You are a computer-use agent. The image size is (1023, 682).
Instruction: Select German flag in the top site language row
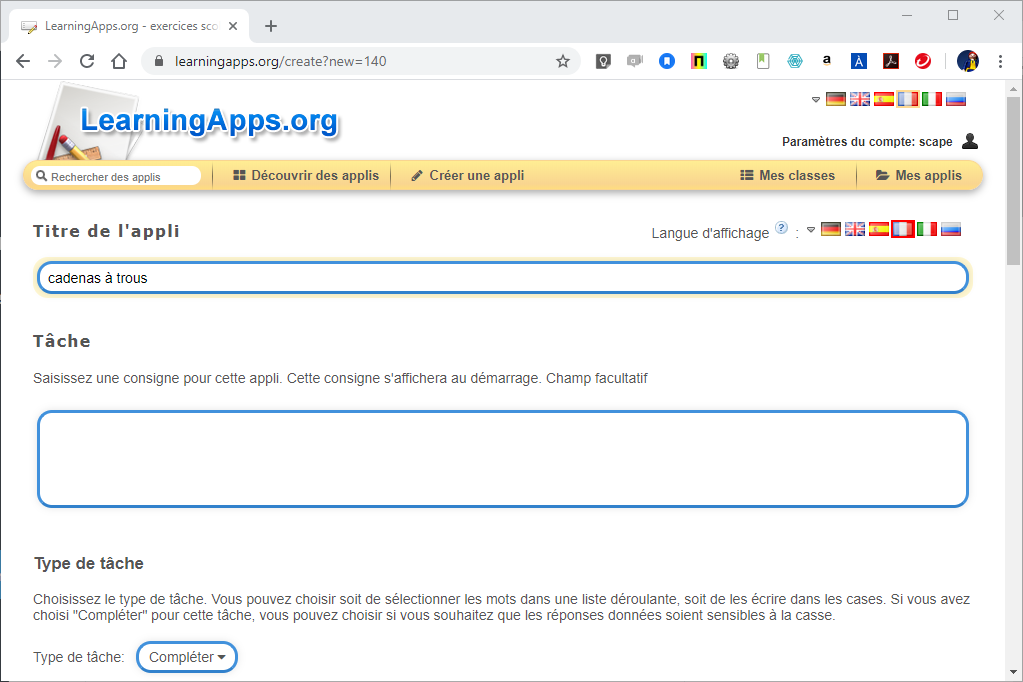click(x=836, y=99)
